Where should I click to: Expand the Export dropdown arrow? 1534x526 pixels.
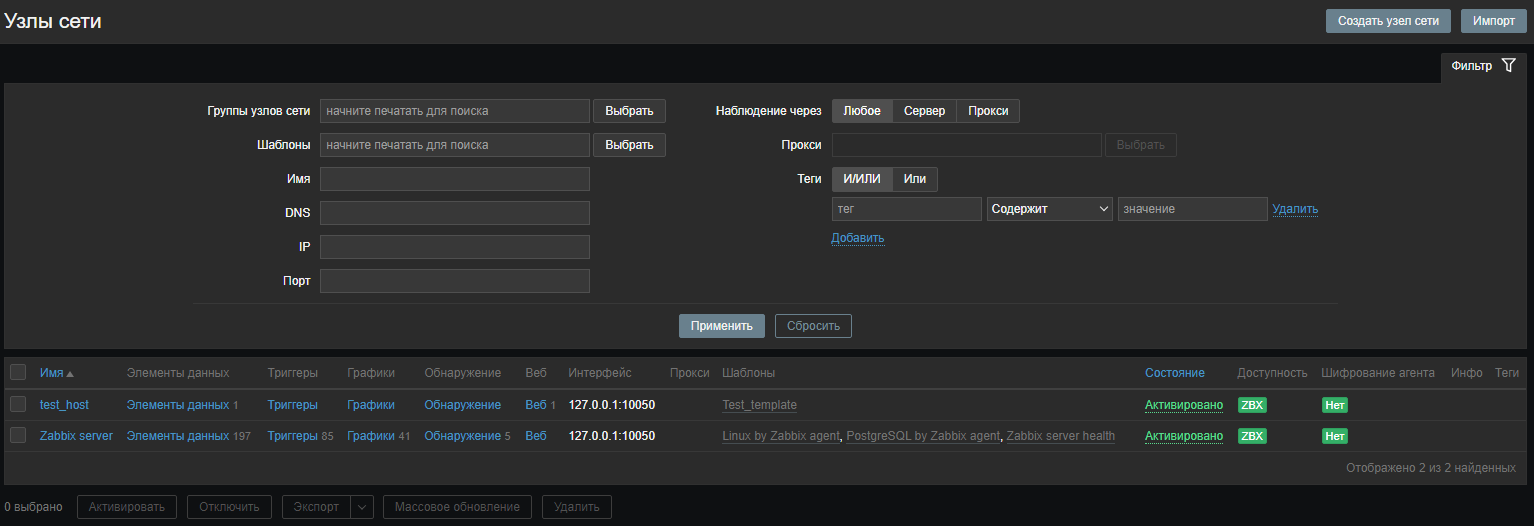pyautogui.click(x=363, y=507)
